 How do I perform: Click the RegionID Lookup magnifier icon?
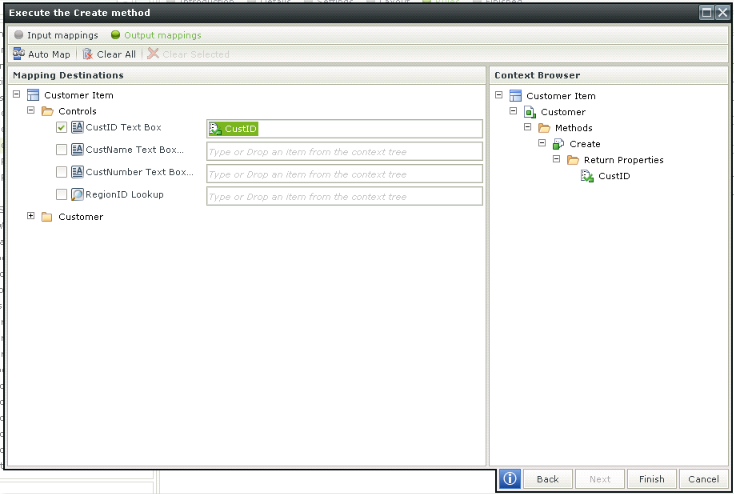pyautogui.click(x=77, y=194)
